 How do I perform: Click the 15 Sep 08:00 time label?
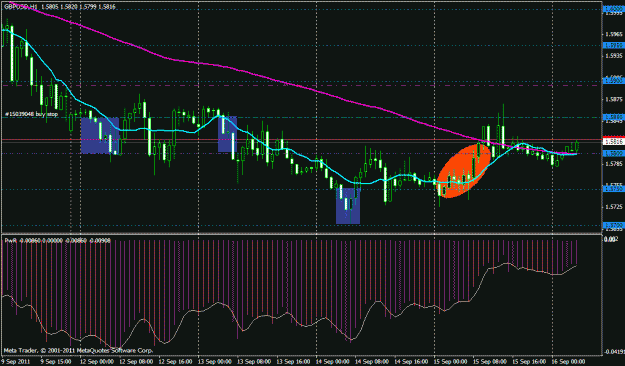[x=491, y=361]
